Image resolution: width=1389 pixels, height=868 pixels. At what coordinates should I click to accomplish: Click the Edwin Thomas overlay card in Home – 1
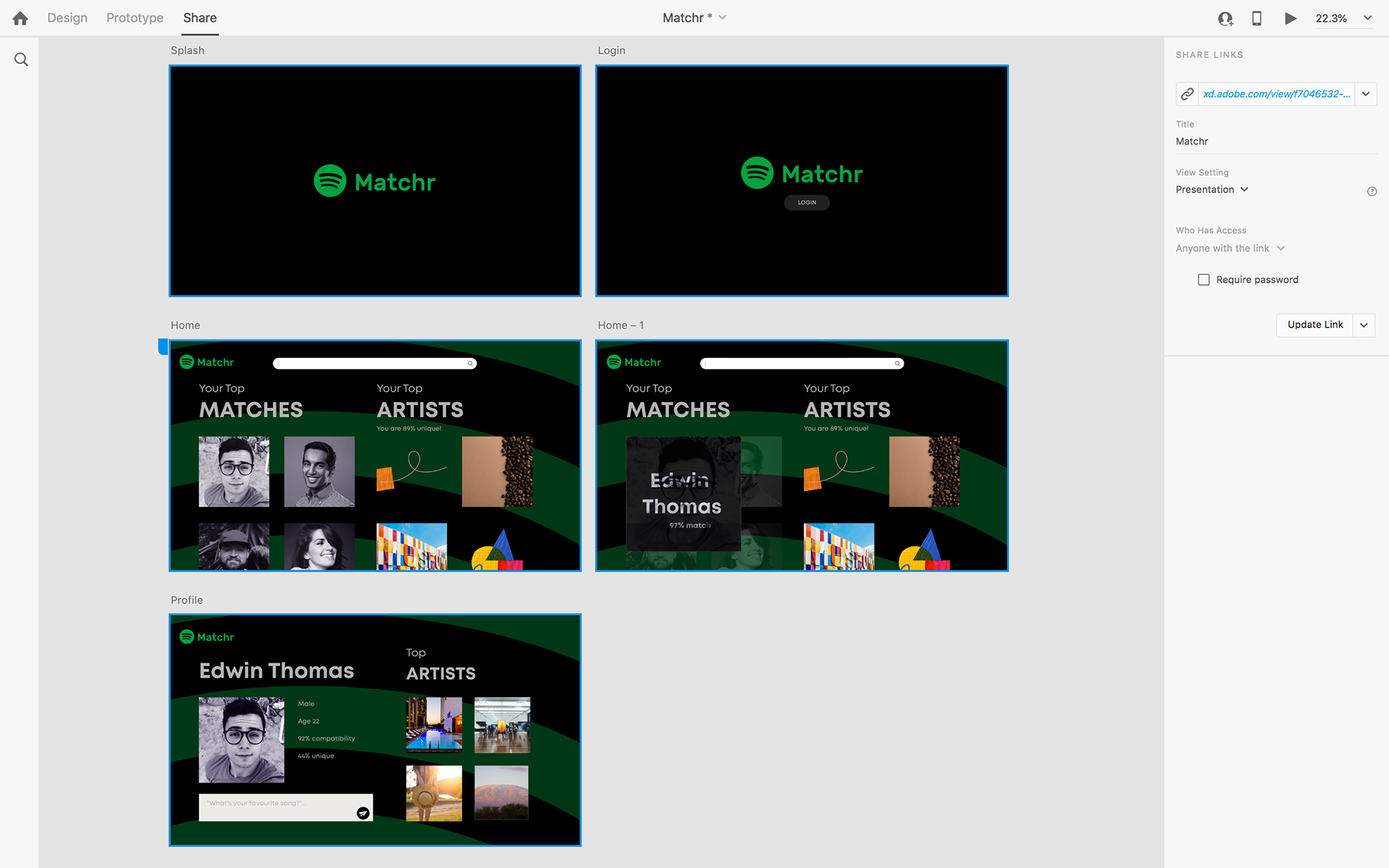(x=683, y=494)
